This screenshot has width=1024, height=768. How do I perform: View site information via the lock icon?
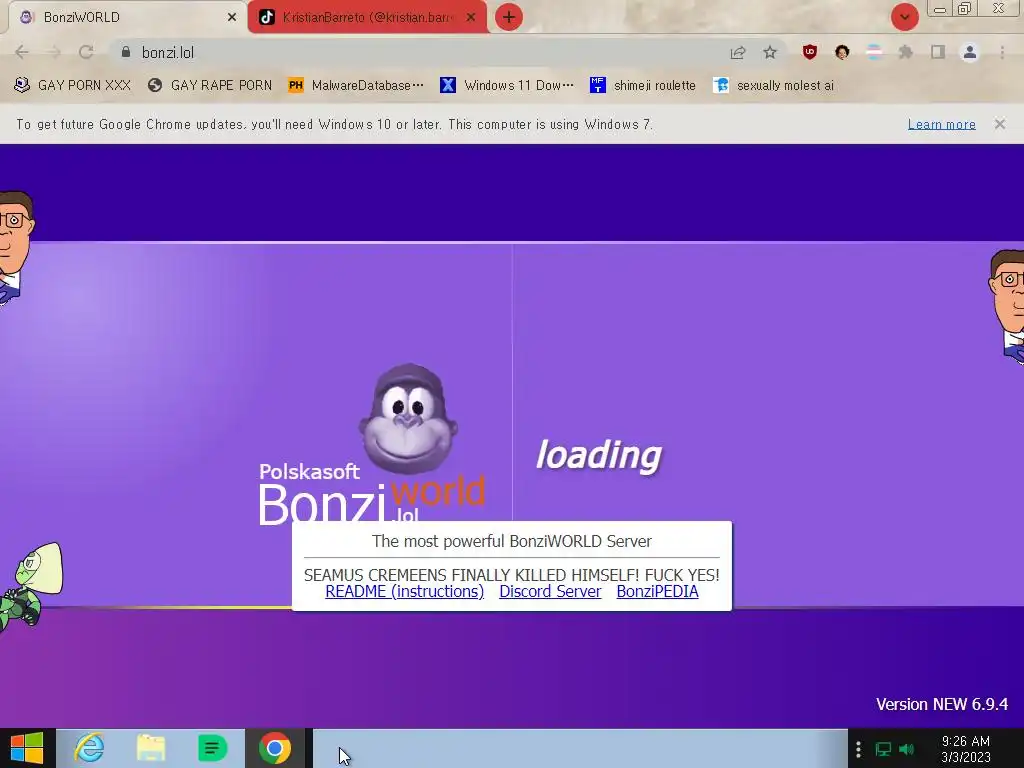click(126, 52)
